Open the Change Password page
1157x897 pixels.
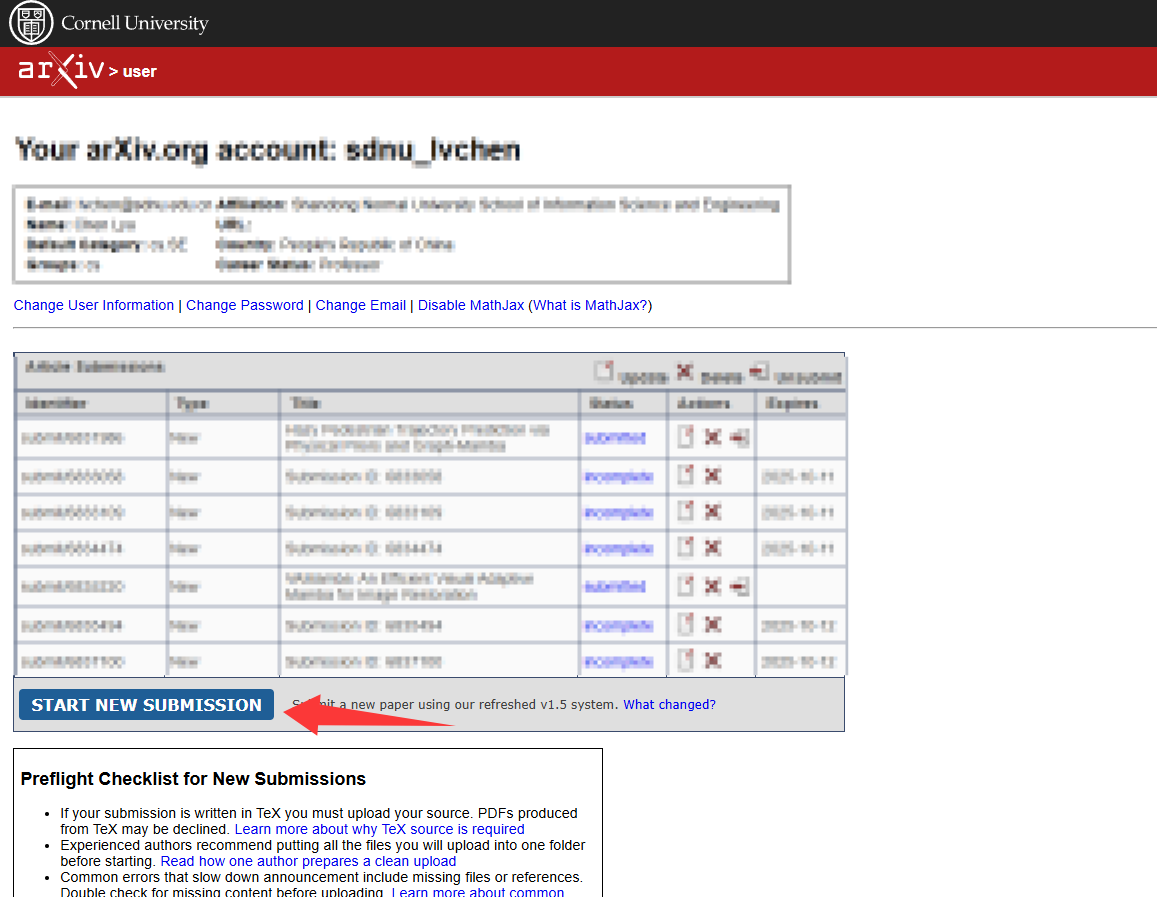244,305
